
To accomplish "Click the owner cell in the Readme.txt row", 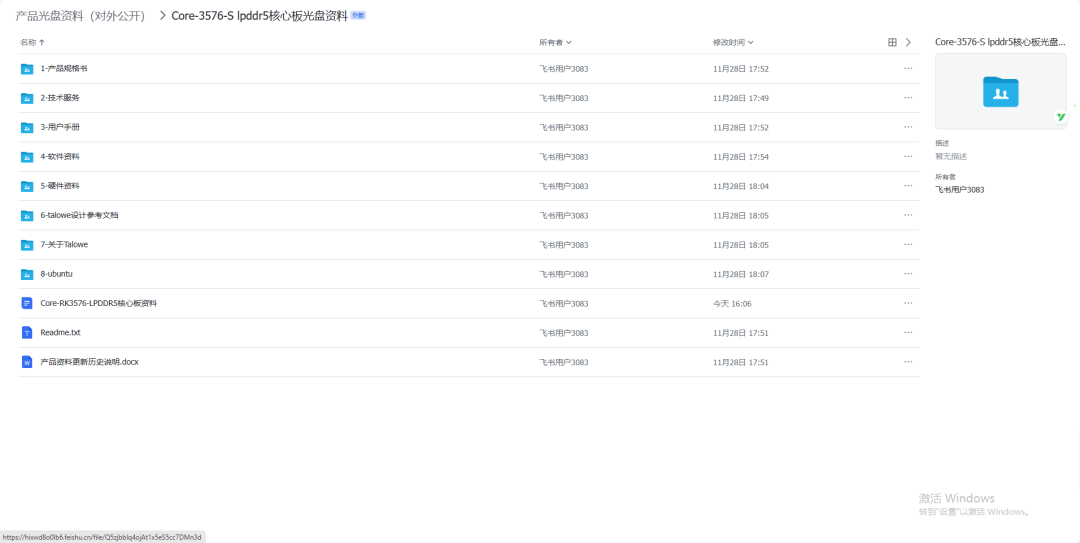I will (x=563, y=333).
